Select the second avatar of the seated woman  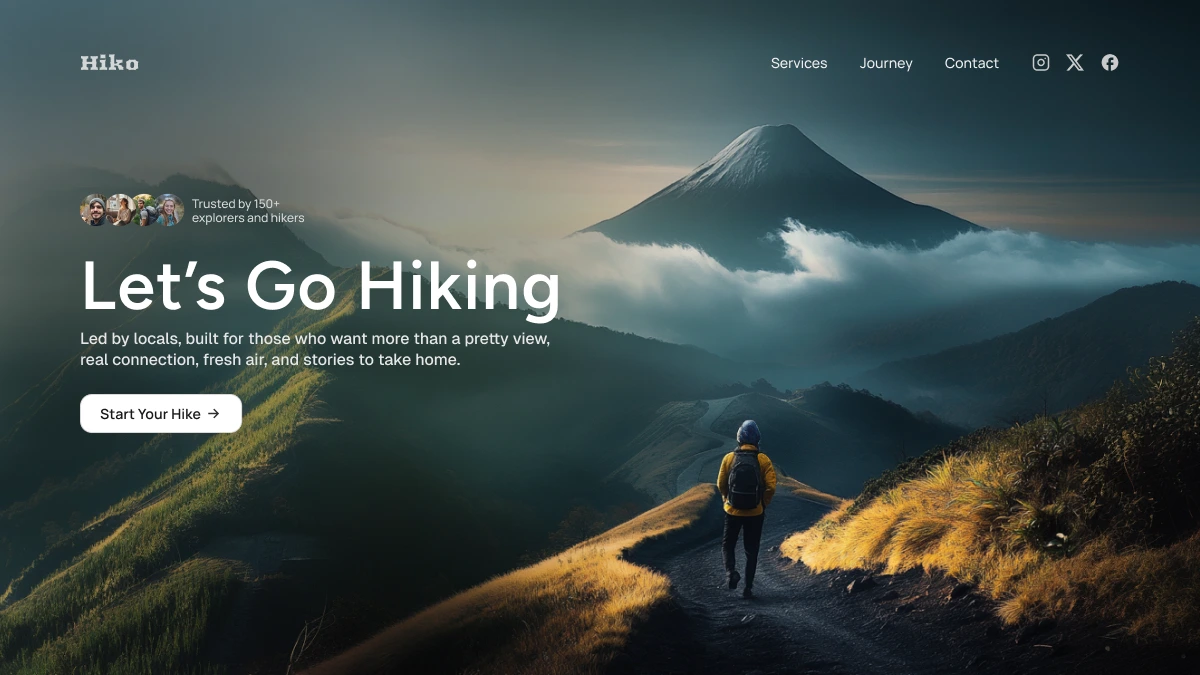[120, 210]
